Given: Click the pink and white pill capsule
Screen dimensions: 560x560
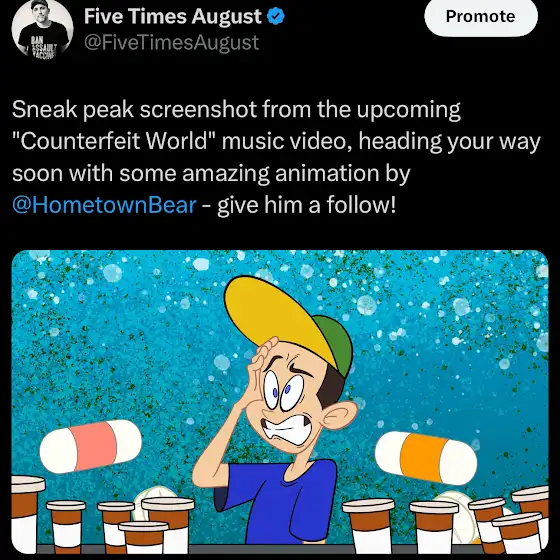Looking at the screenshot, I should pyautogui.click(x=90, y=446).
